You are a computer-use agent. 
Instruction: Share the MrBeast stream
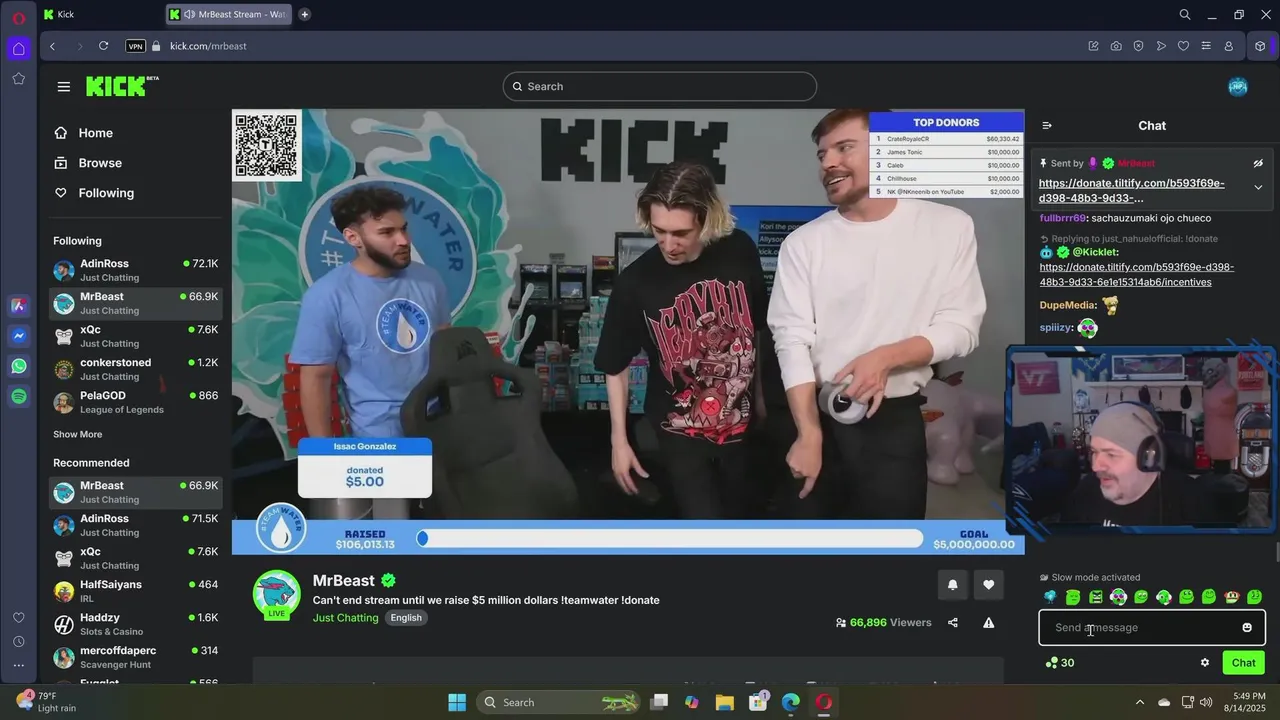(953, 623)
